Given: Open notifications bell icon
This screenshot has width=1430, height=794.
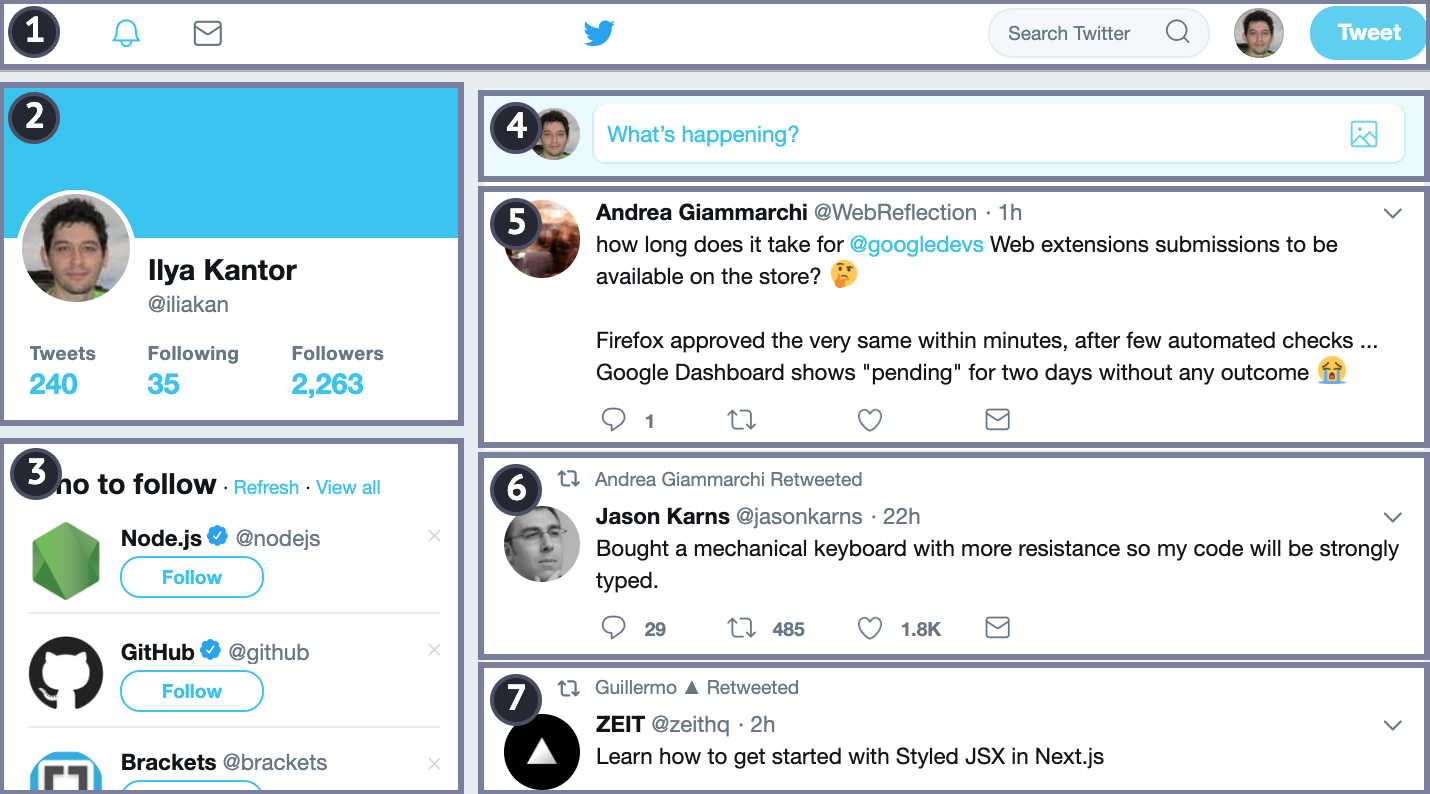Looking at the screenshot, I should coord(126,33).
